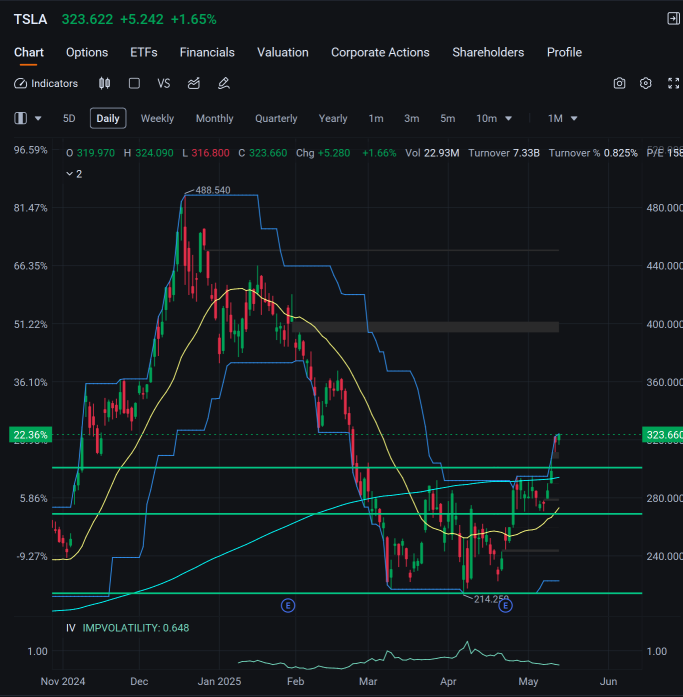The height and width of the screenshot is (697, 683).
Task: Change the candlestick chart type
Action: (104, 84)
